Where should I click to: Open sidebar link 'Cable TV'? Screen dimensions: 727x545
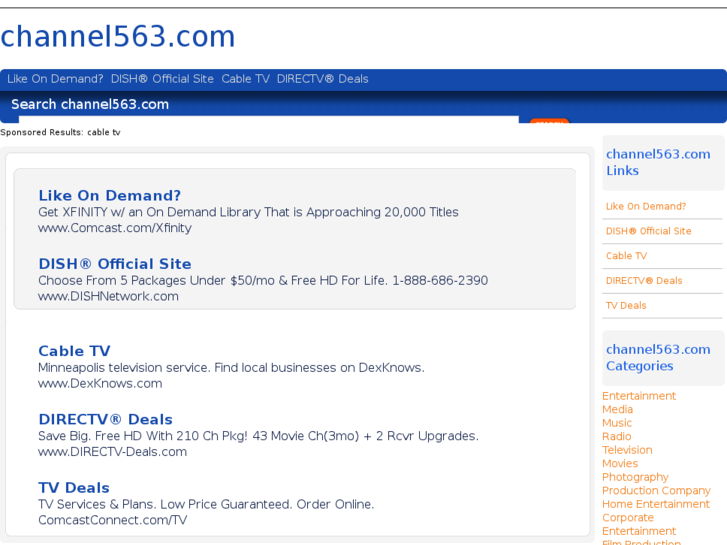(626, 256)
